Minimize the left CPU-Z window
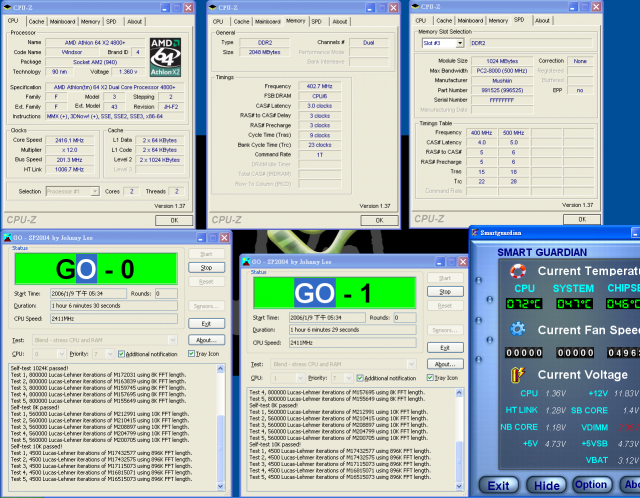The image size is (640, 498). (165, 8)
